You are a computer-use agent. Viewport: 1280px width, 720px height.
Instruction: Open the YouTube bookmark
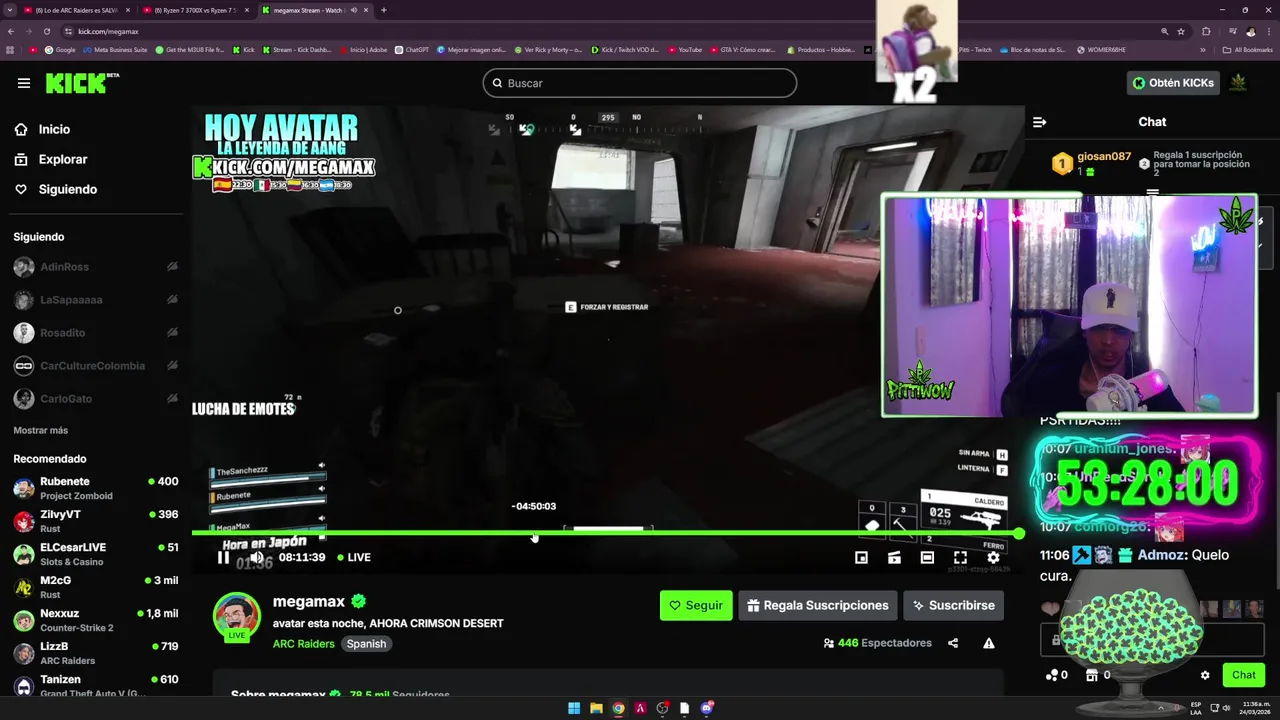[x=685, y=49]
